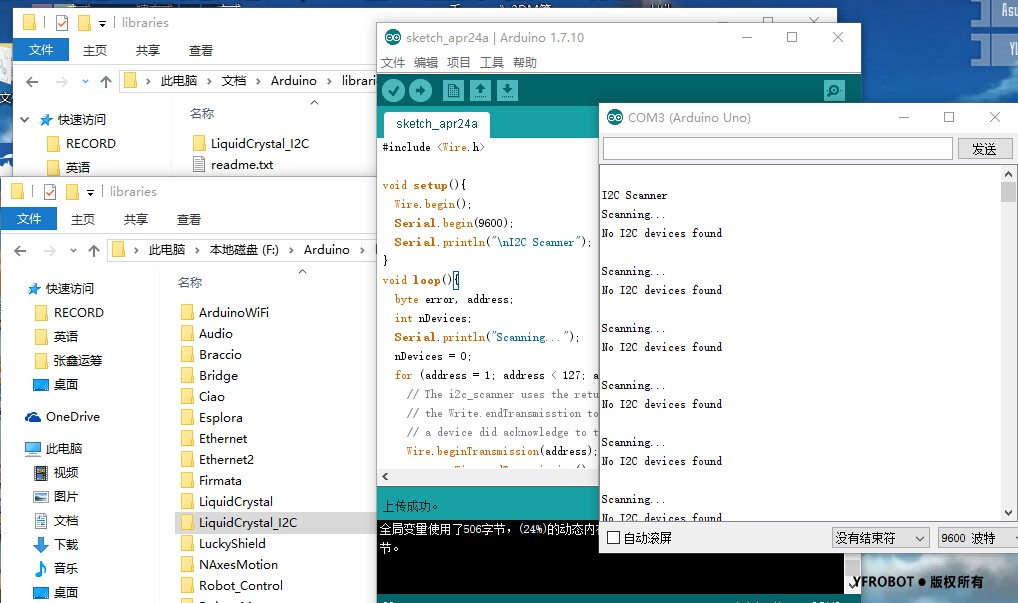1018x603 pixels.
Task: Verify the sketch with the checkmark icon
Action: click(394, 89)
